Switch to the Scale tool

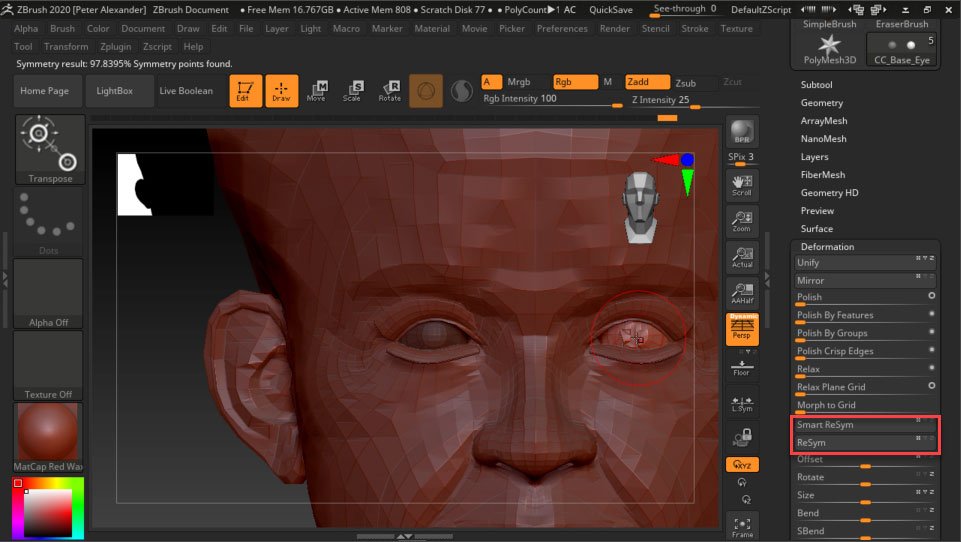352,91
